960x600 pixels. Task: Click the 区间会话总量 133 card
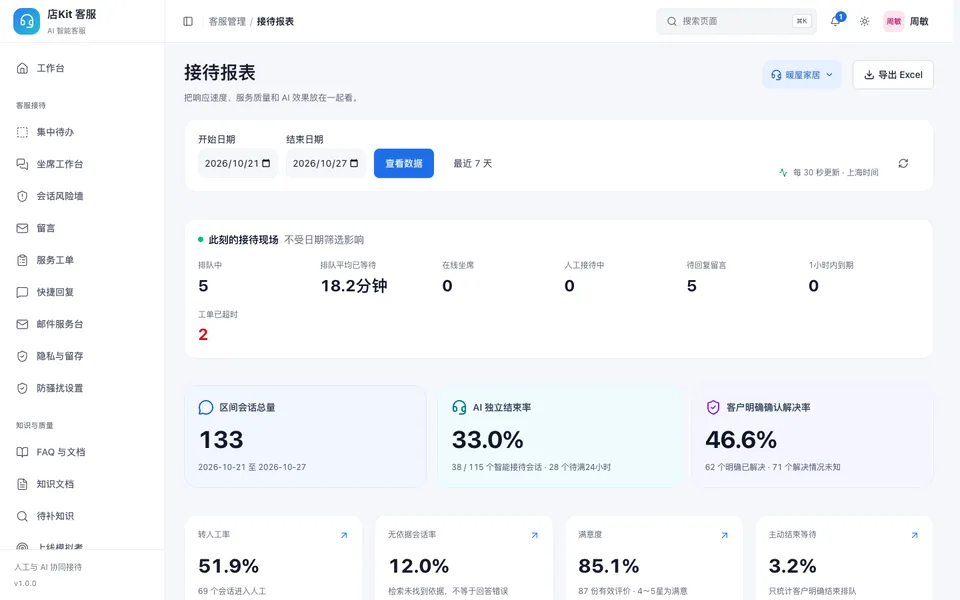[x=306, y=437]
